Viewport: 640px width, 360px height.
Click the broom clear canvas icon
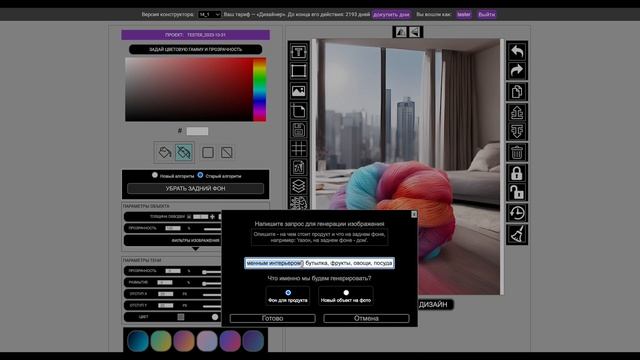[x=517, y=234]
